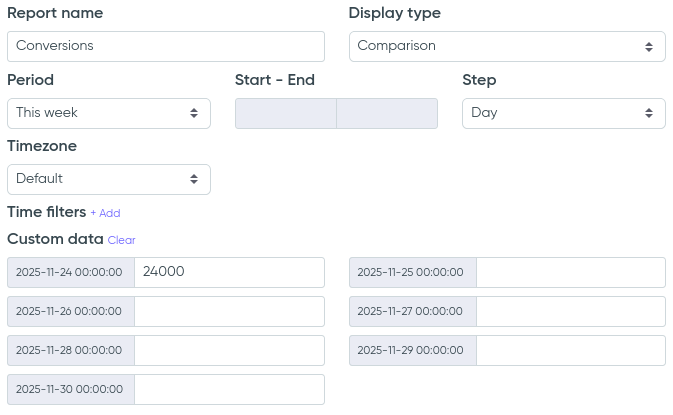The width and height of the screenshot is (673, 415).
Task: Click the End date field
Action: tap(387, 113)
